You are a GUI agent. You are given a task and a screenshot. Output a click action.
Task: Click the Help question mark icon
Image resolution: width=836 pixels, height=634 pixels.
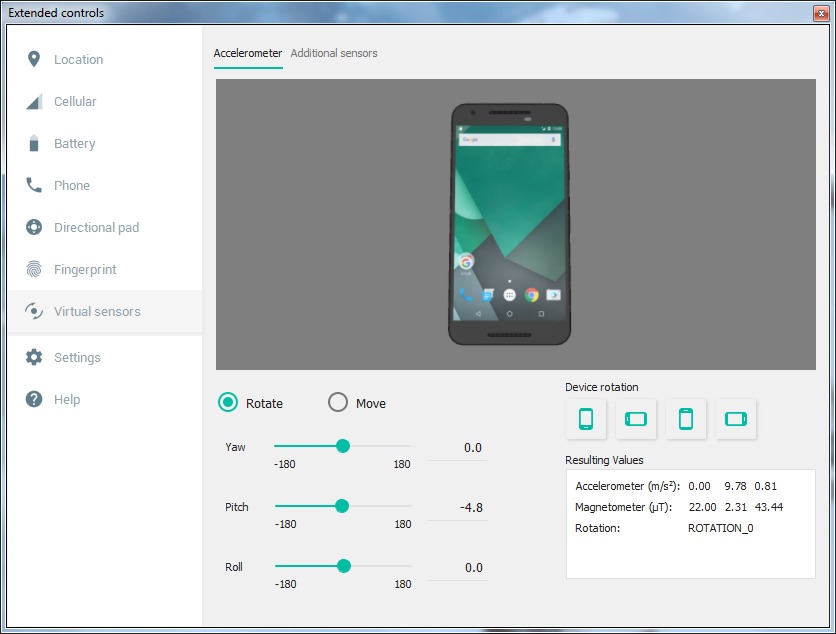click(34, 400)
